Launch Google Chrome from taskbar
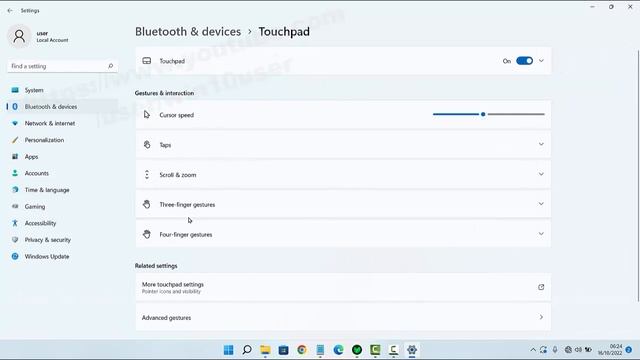 302,350
